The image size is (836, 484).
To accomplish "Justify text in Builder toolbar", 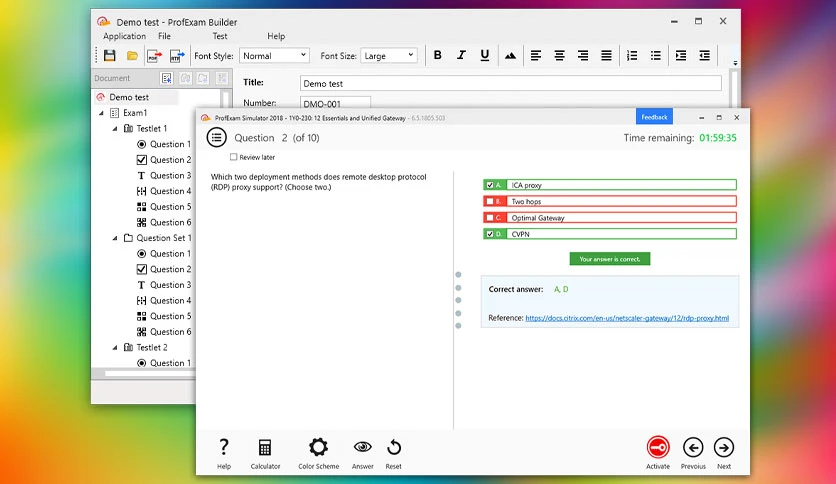I will pos(606,55).
